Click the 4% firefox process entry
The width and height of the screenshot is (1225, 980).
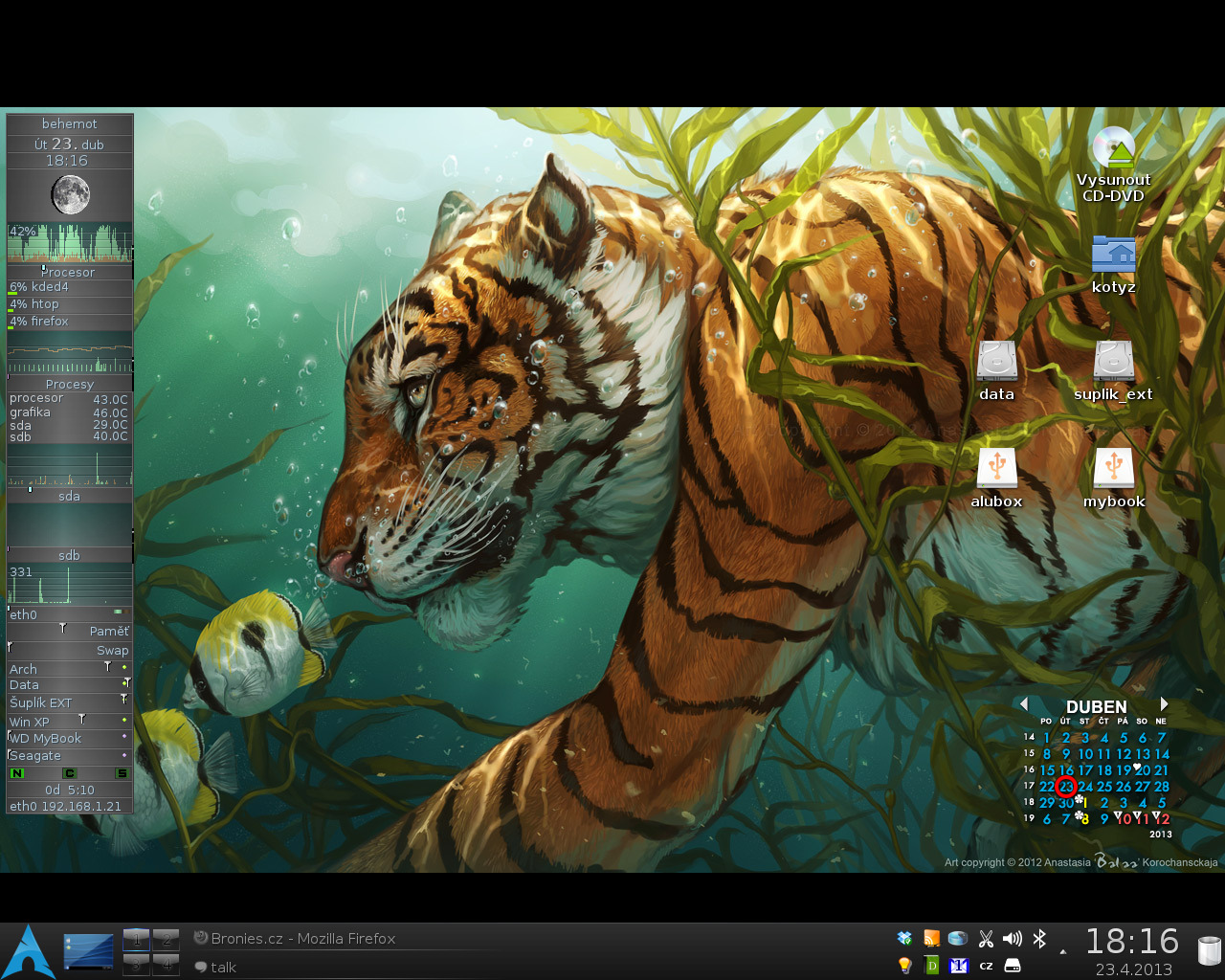point(70,322)
